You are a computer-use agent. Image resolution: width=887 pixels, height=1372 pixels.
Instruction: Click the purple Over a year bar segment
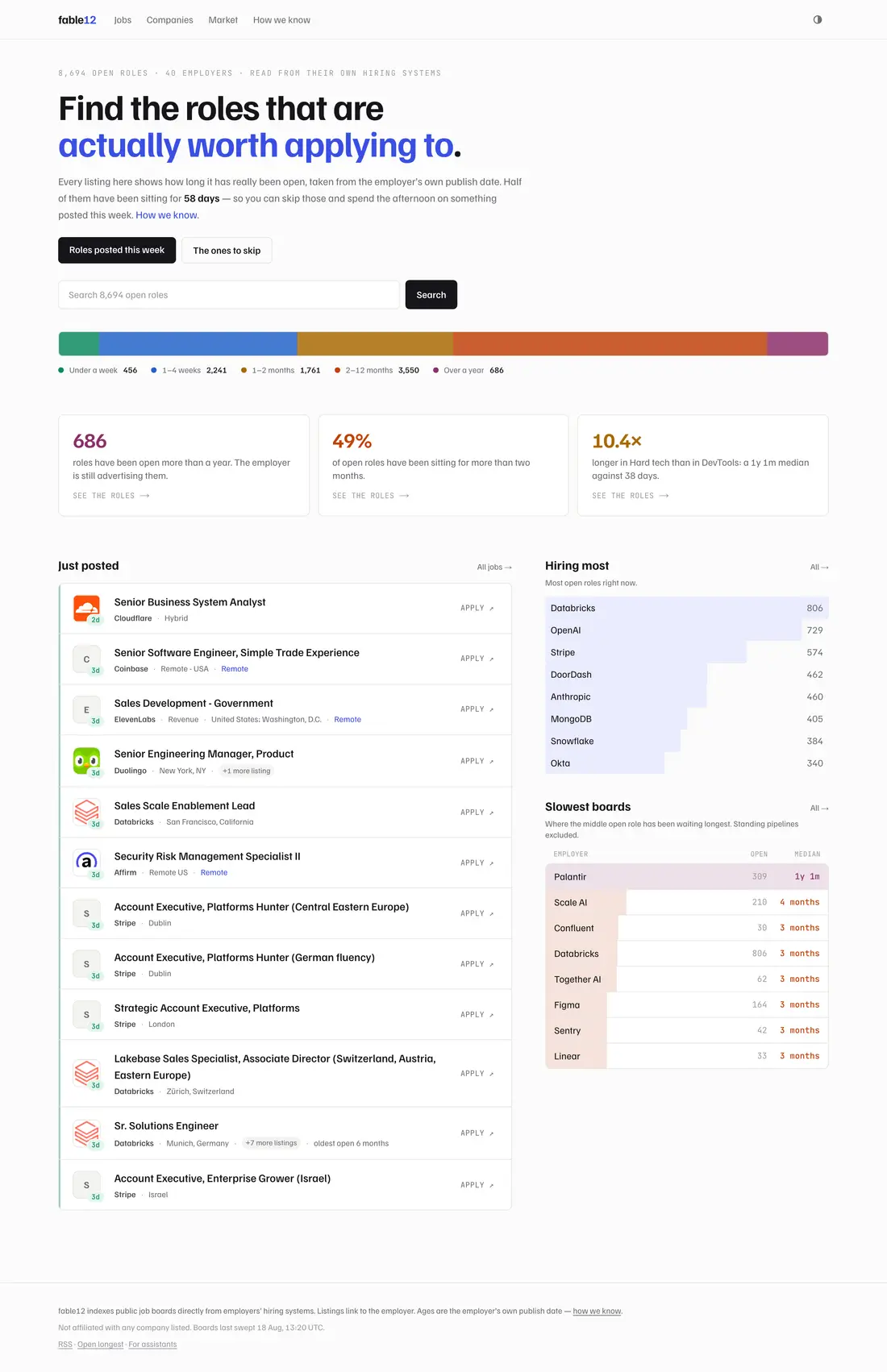(797, 344)
